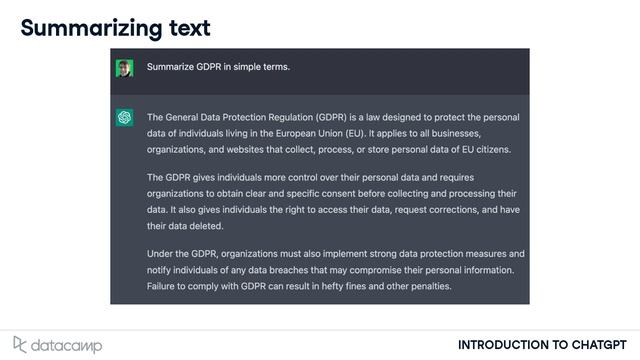Screen dimensions: 640x360
Task: Click the green ChatGPT logo icon
Action: 124,118
